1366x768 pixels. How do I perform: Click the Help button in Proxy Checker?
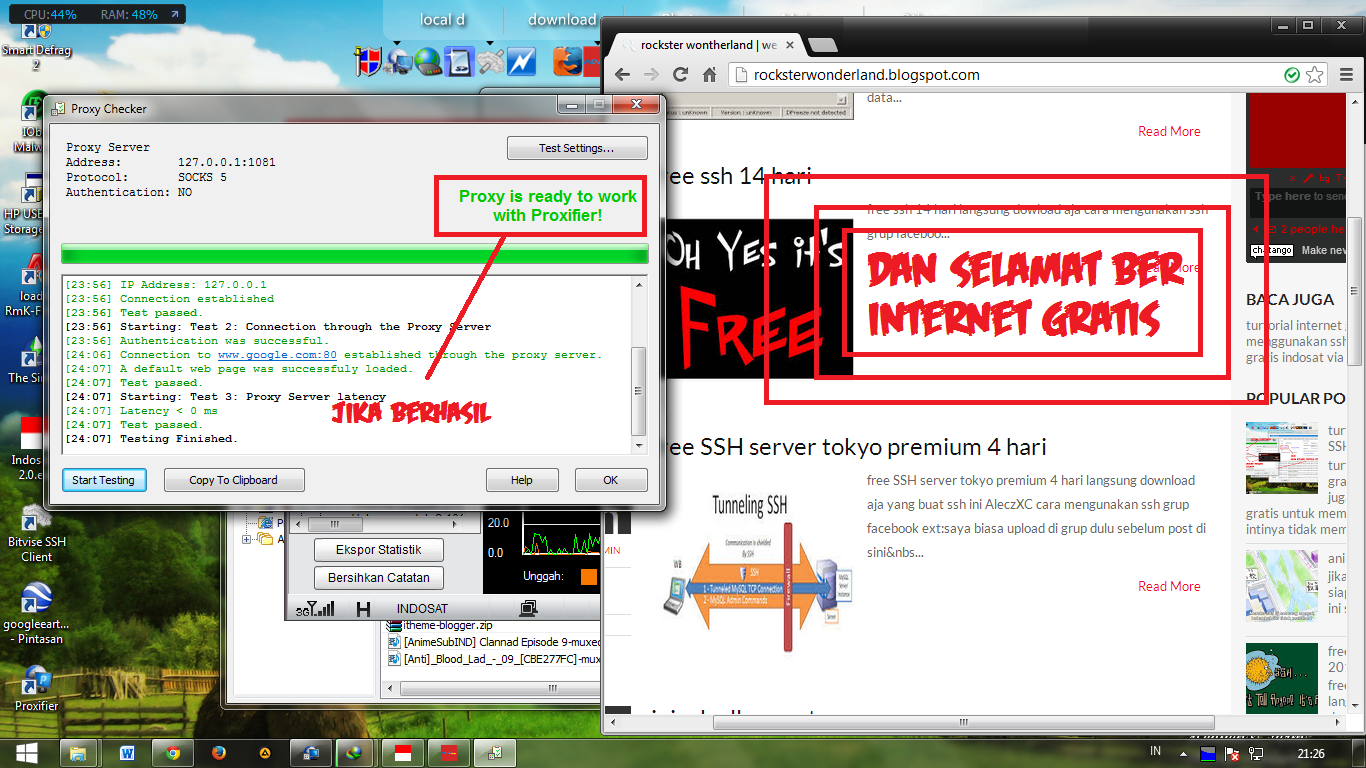click(x=522, y=480)
